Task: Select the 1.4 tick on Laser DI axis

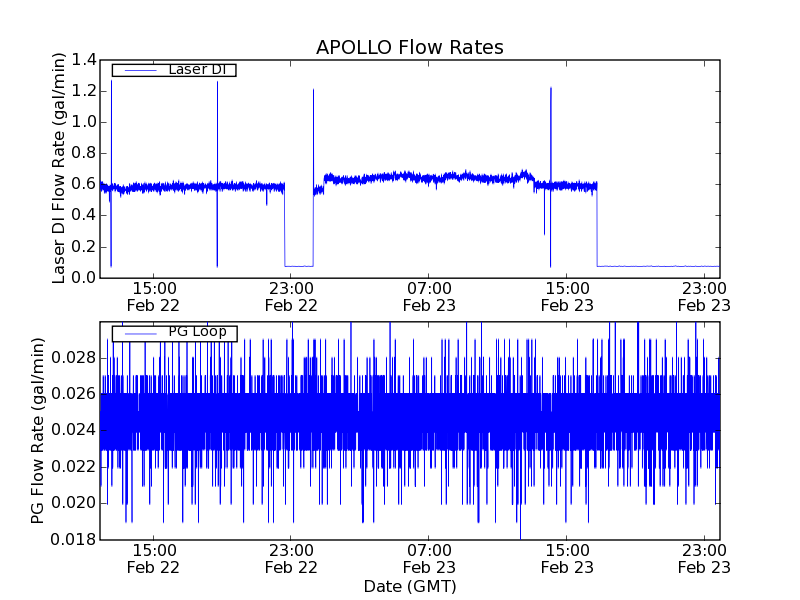Action: [x=84, y=60]
